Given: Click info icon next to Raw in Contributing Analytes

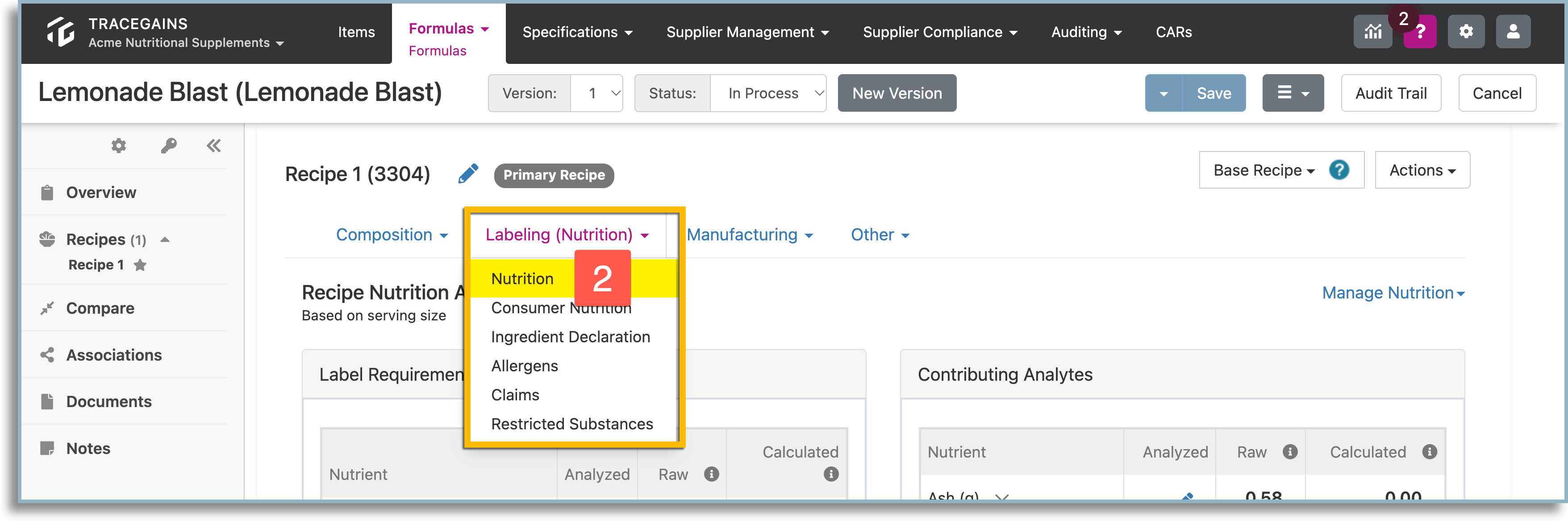Looking at the screenshot, I should click(x=1290, y=452).
